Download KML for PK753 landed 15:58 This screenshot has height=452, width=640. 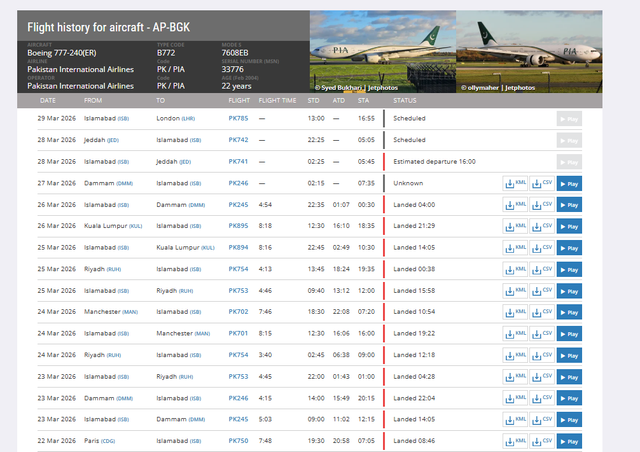point(515,291)
